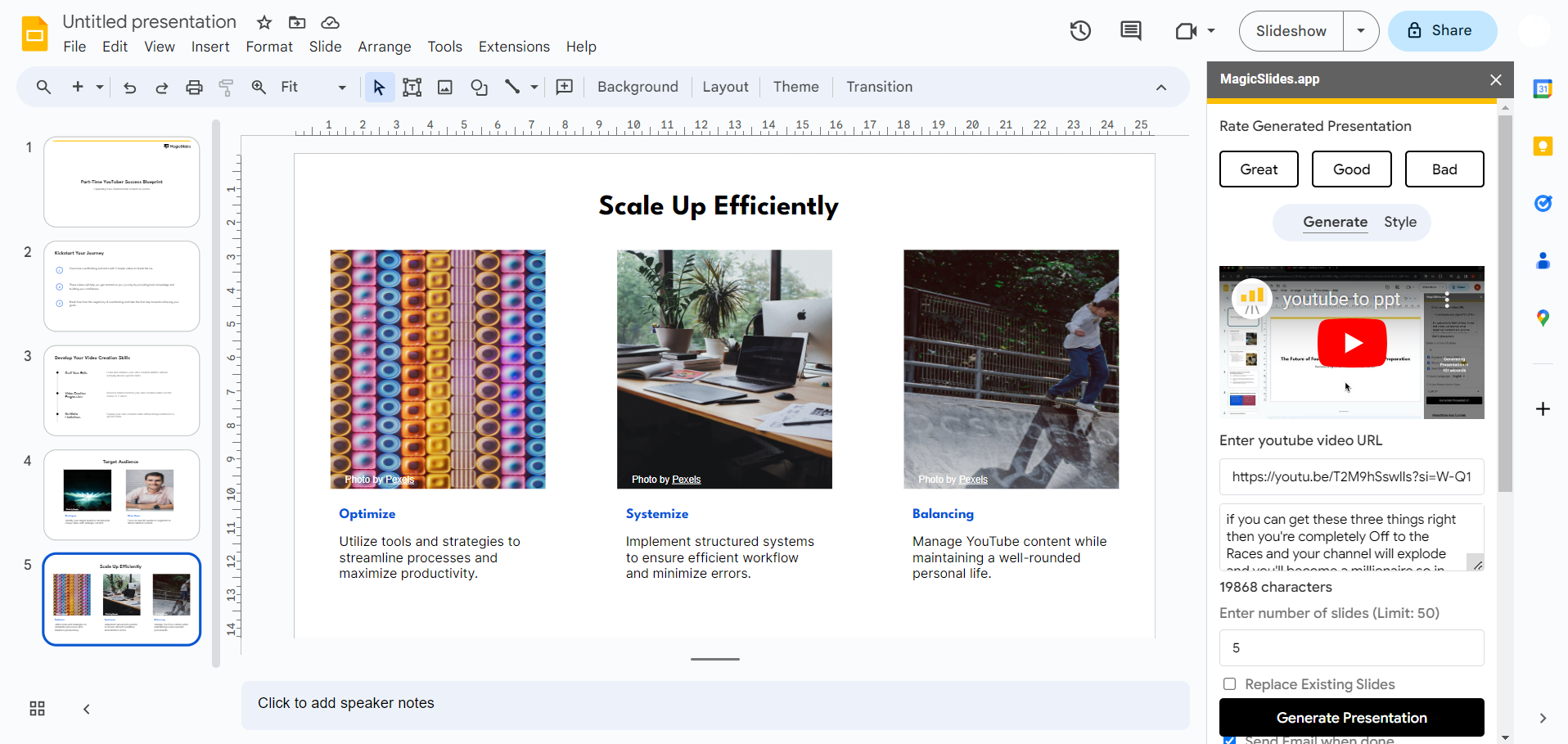
Task: Open the Extensions menu
Action: (x=514, y=47)
